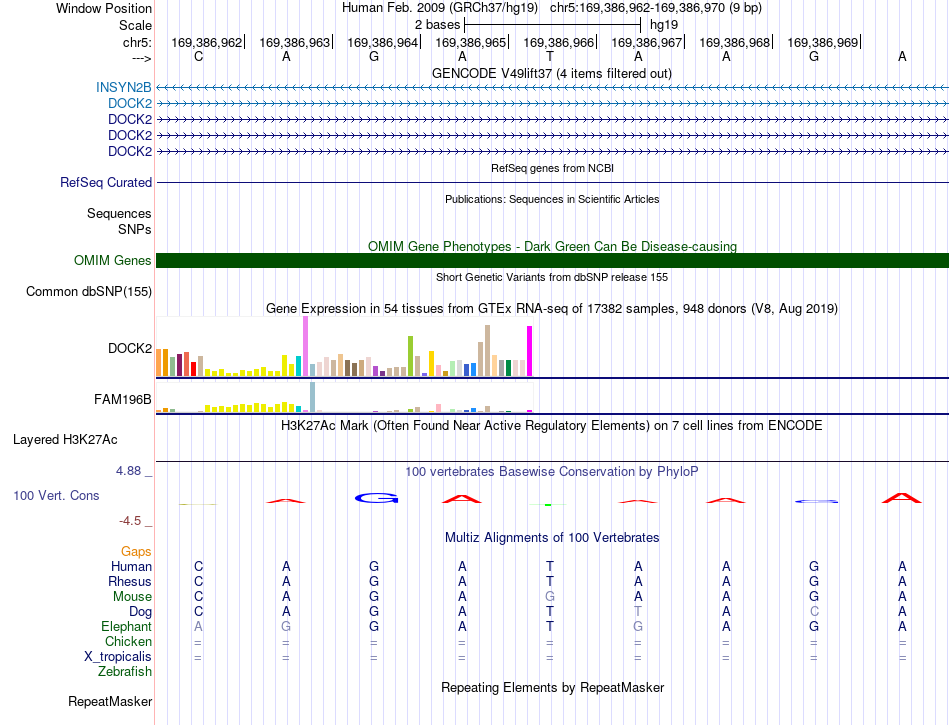Click the Common dbSNP(155) track label
The width and height of the screenshot is (950, 725).
89,291
